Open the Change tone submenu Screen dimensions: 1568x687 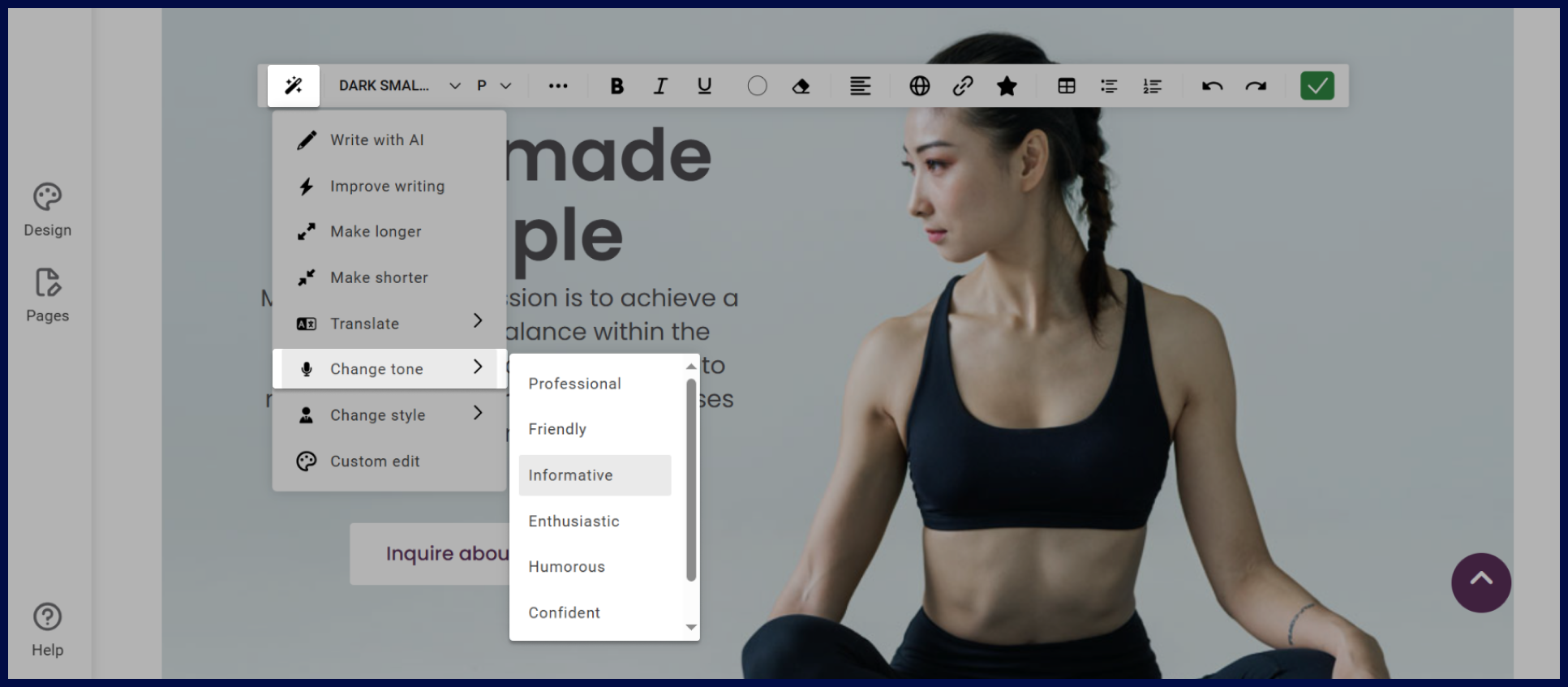(x=389, y=368)
